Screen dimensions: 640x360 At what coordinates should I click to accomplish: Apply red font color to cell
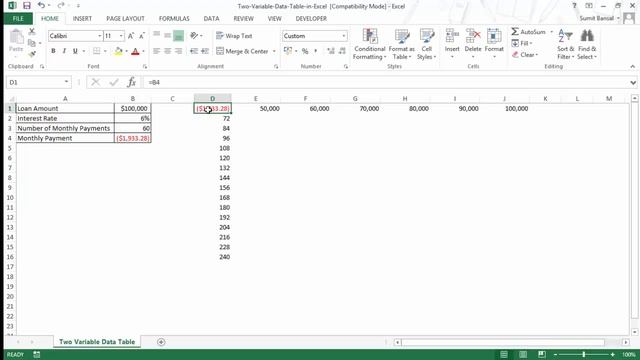136,51
